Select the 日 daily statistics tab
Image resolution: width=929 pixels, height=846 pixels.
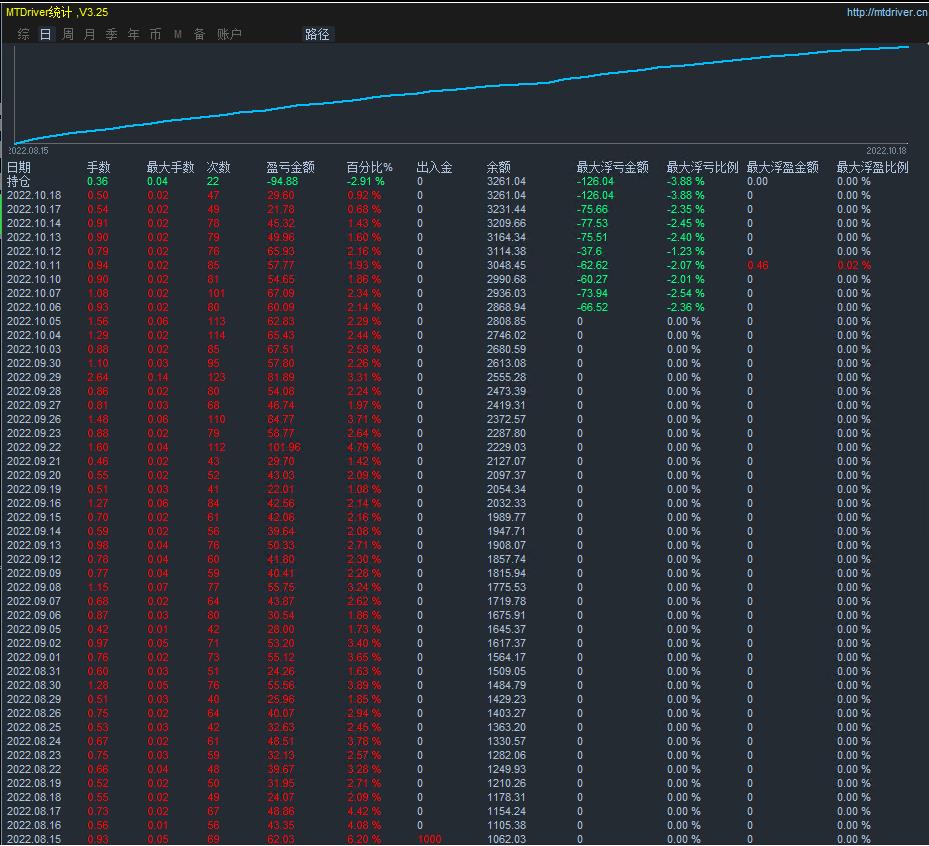tap(46, 34)
